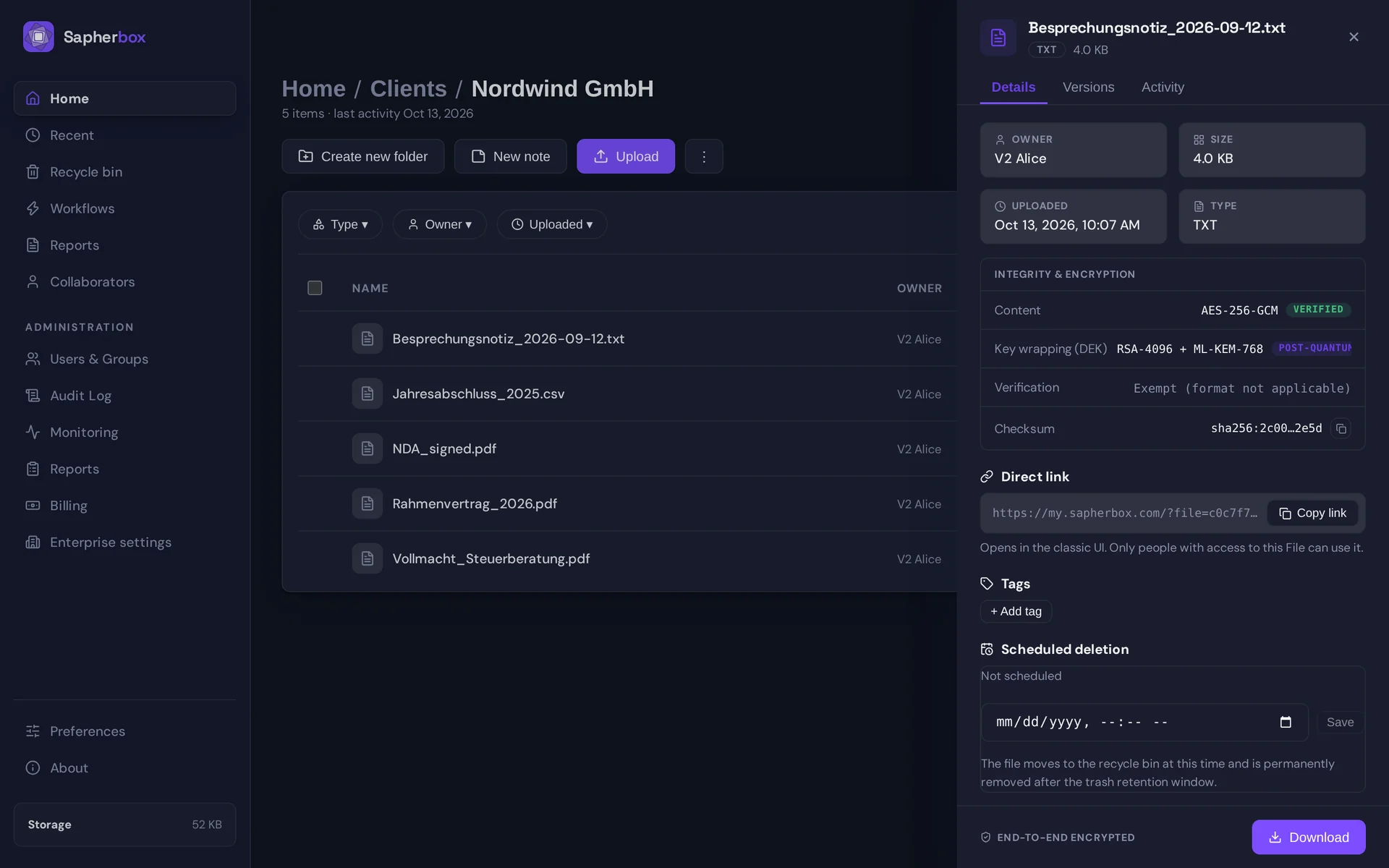The image size is (1389, 868).
Task: Click the New note button
Action: coord(511,156)
